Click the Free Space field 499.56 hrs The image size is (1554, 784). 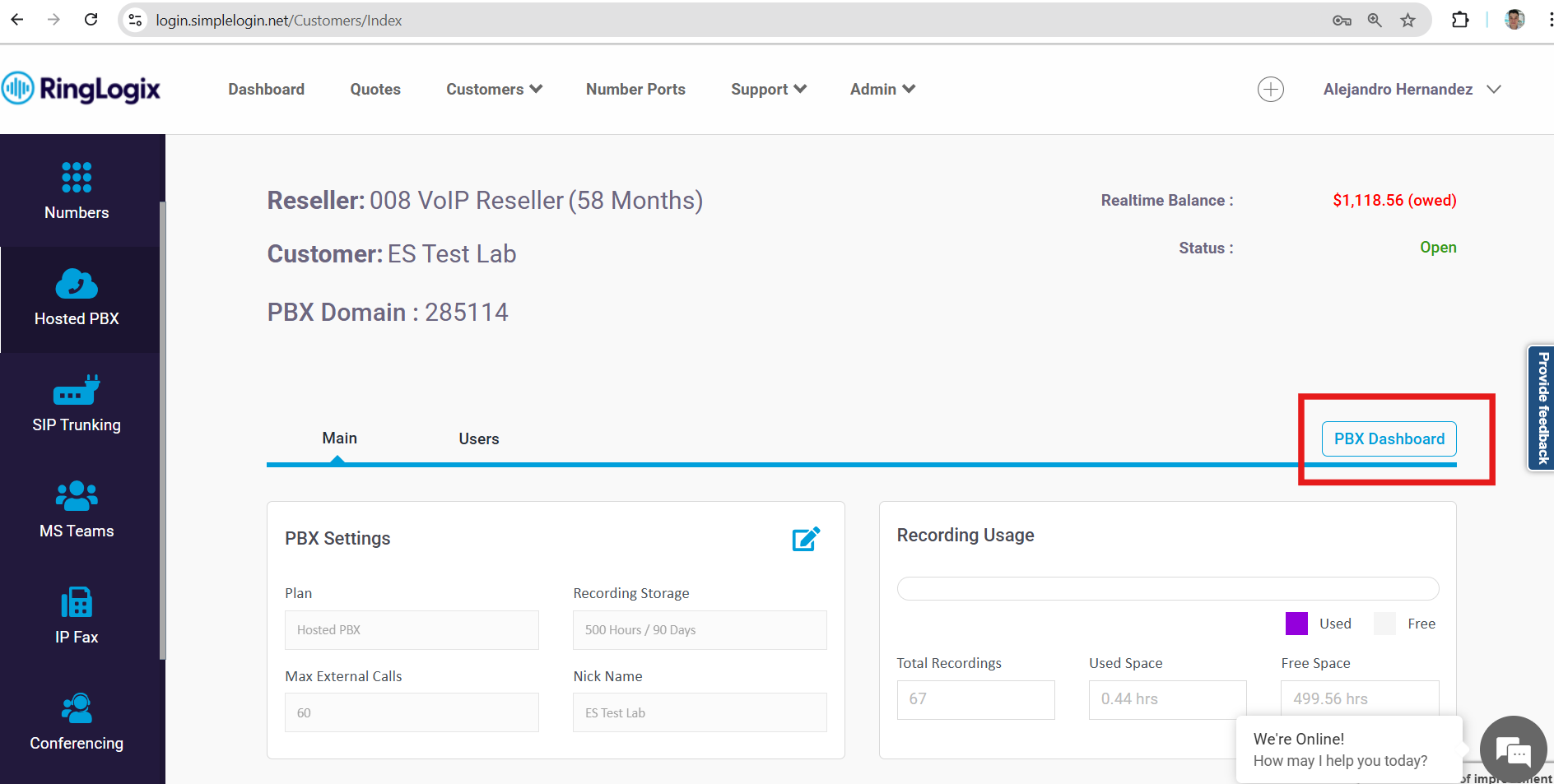pos(1360,698)
